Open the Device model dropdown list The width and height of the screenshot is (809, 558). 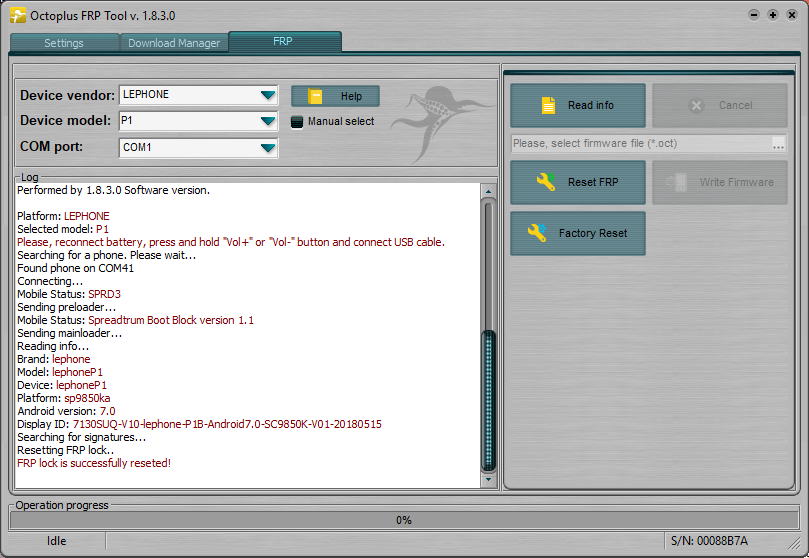click(x=267, y=121)
